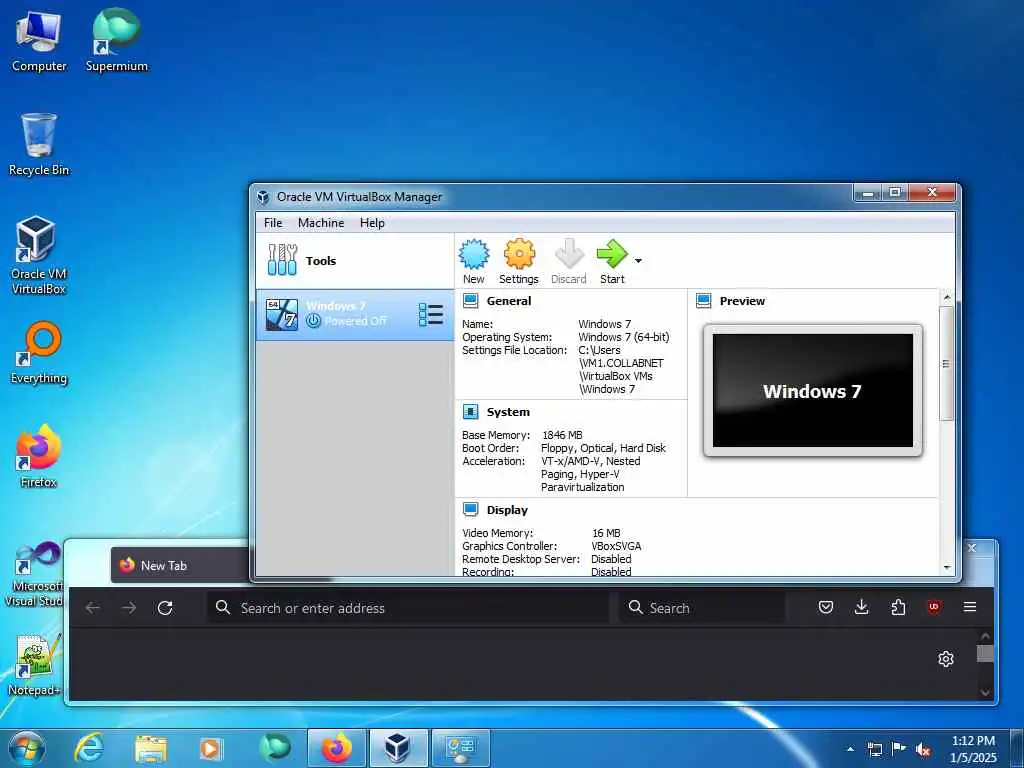This screenshot has height=768, width=1024.
Task: Open the Pocket icon in Firefox
Action: (x=825, y=607)
